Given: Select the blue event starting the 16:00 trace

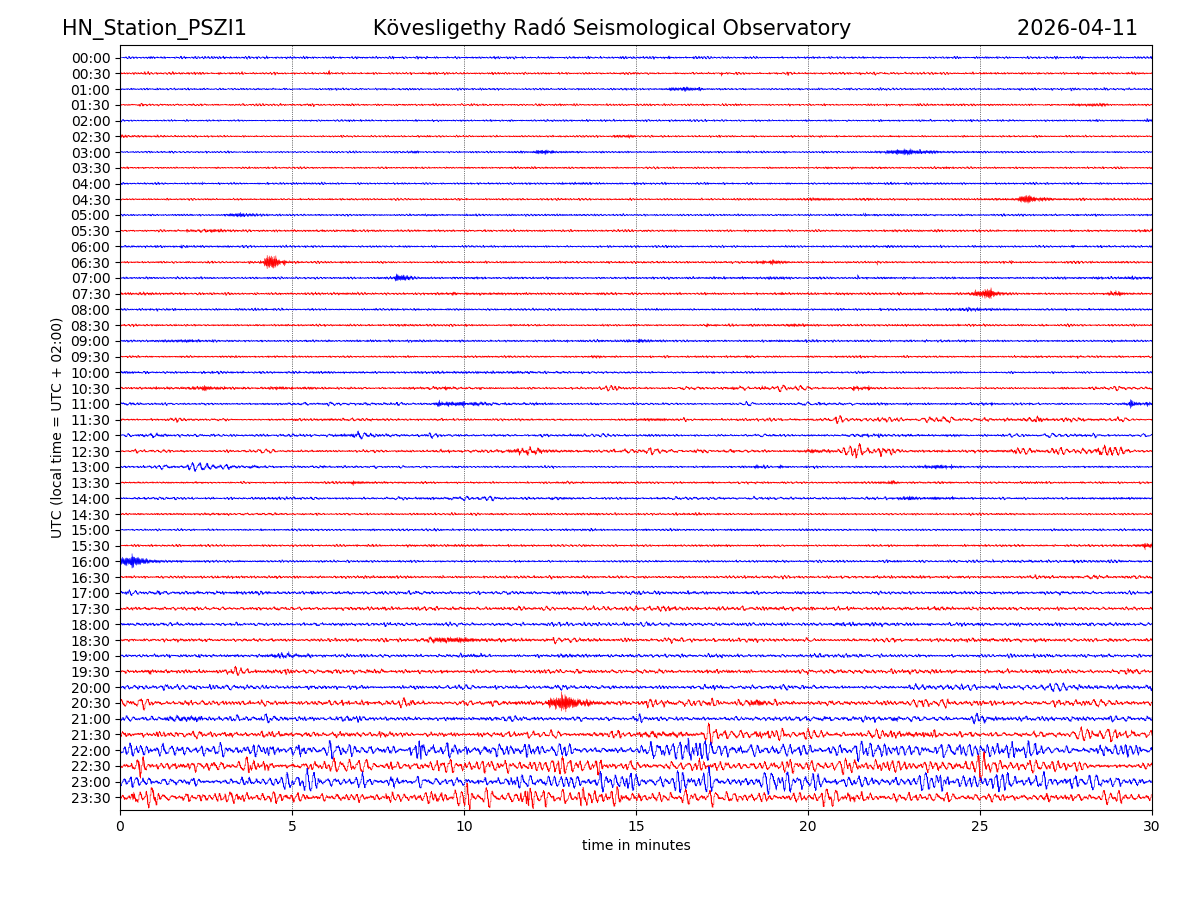Looking at the screenshot, I should click(132, 561).
